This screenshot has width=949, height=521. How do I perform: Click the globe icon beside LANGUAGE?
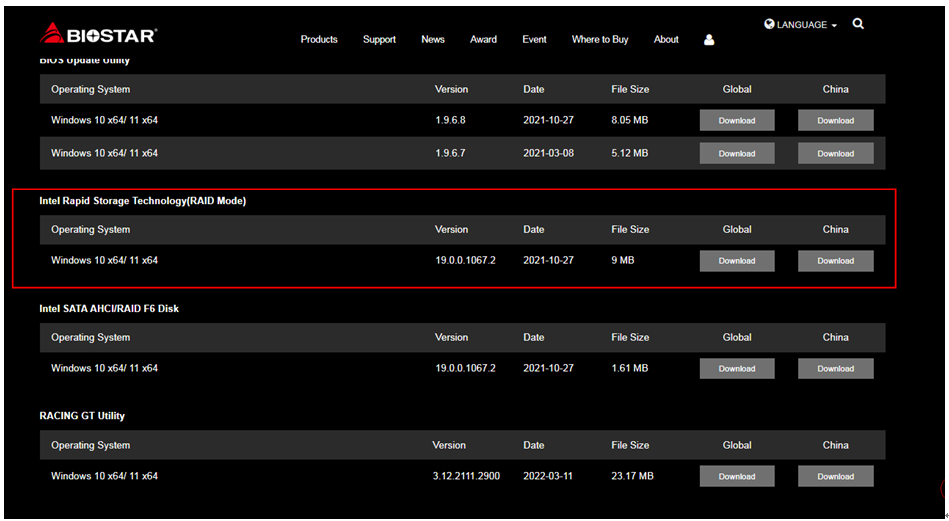tap(769, 24)
